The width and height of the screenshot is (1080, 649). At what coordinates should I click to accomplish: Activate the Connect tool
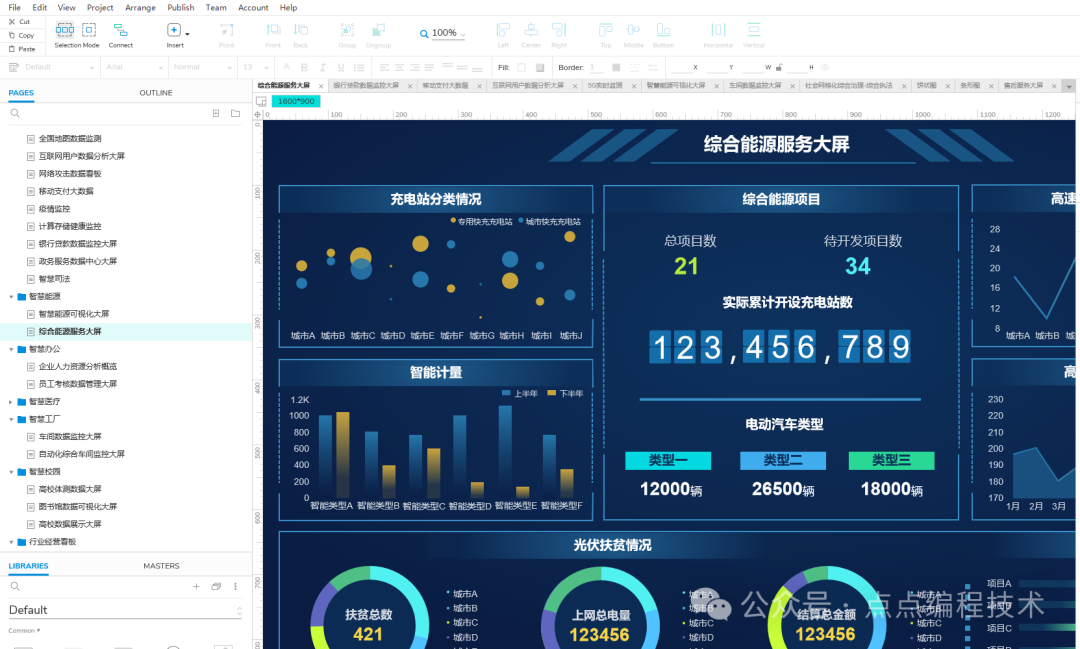121,30
